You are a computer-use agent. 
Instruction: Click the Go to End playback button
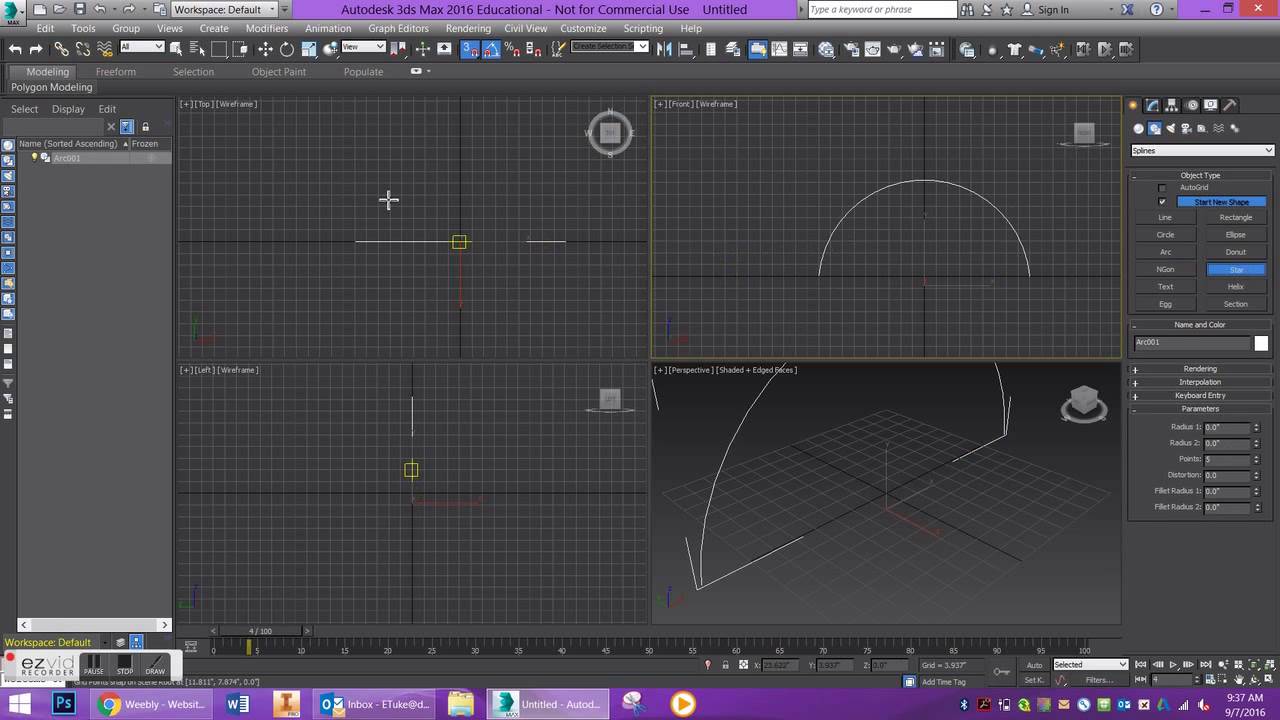1205,665
